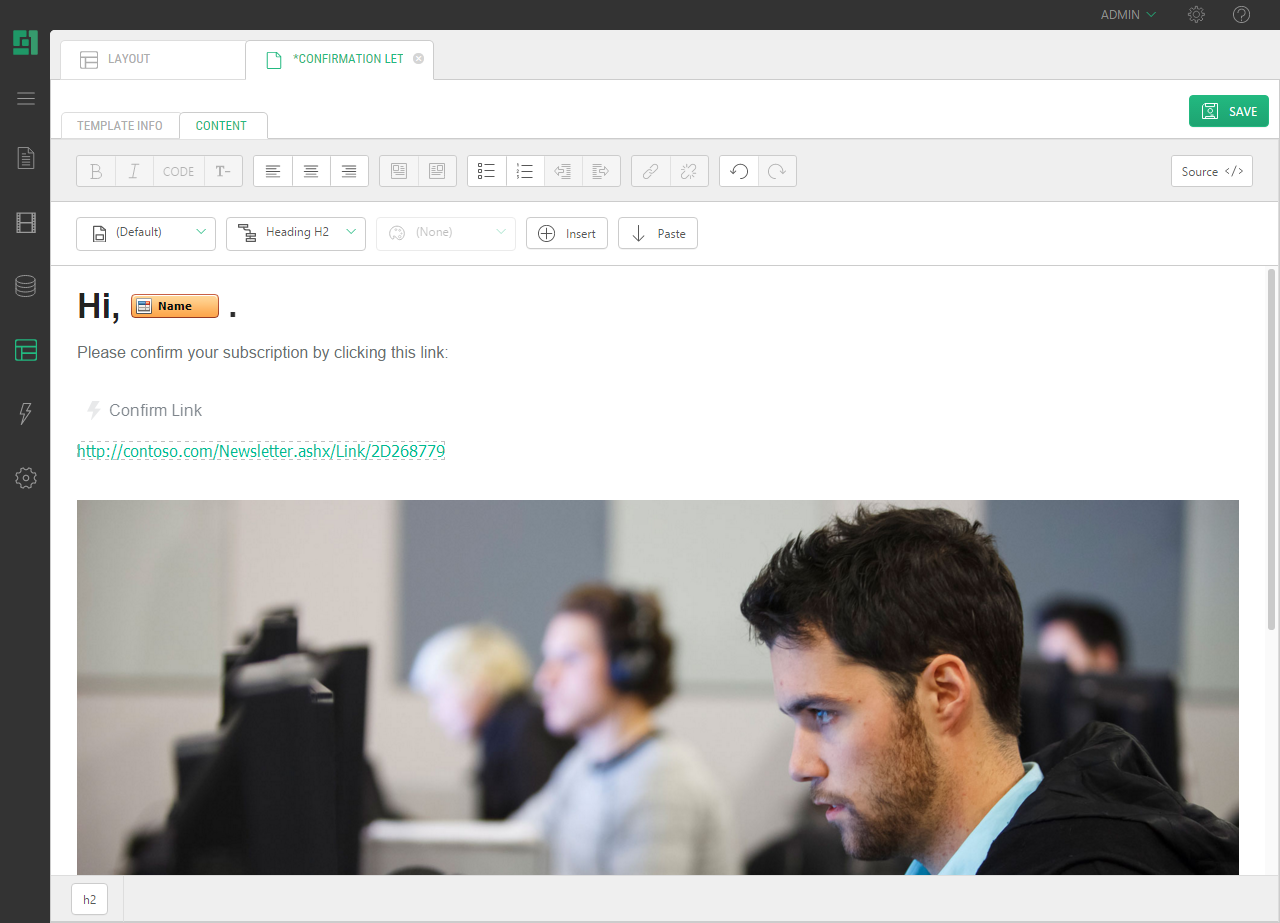The image size is (1280, 923).
Task: Insert a bulleted list
Action: (x=487, y=171)
